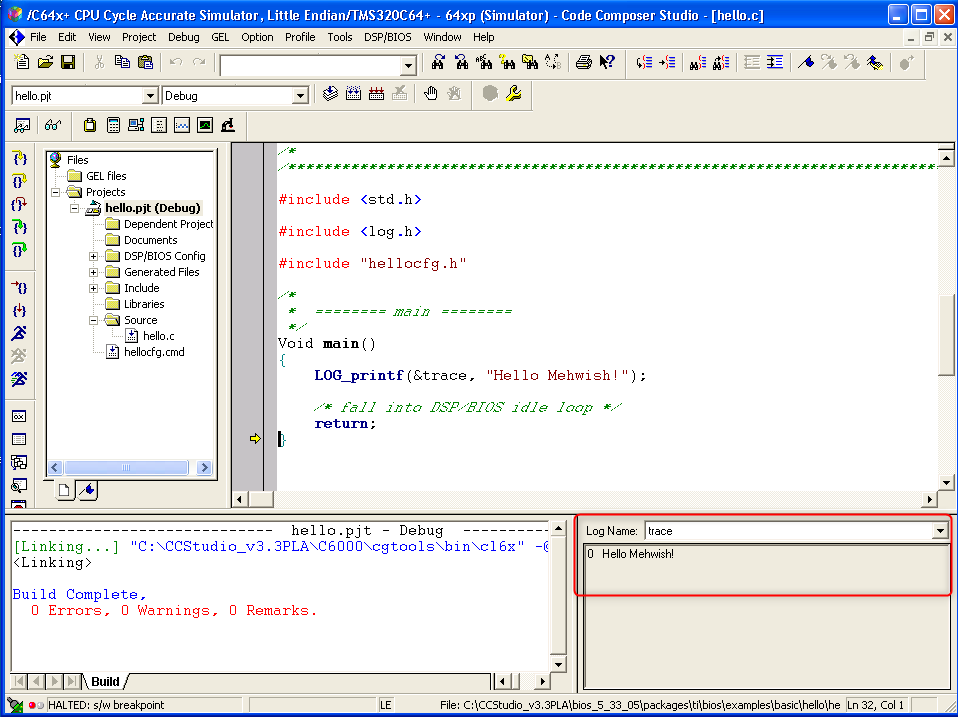Select the GEL files folder
The image size is (958, 717).
point(106,177)
